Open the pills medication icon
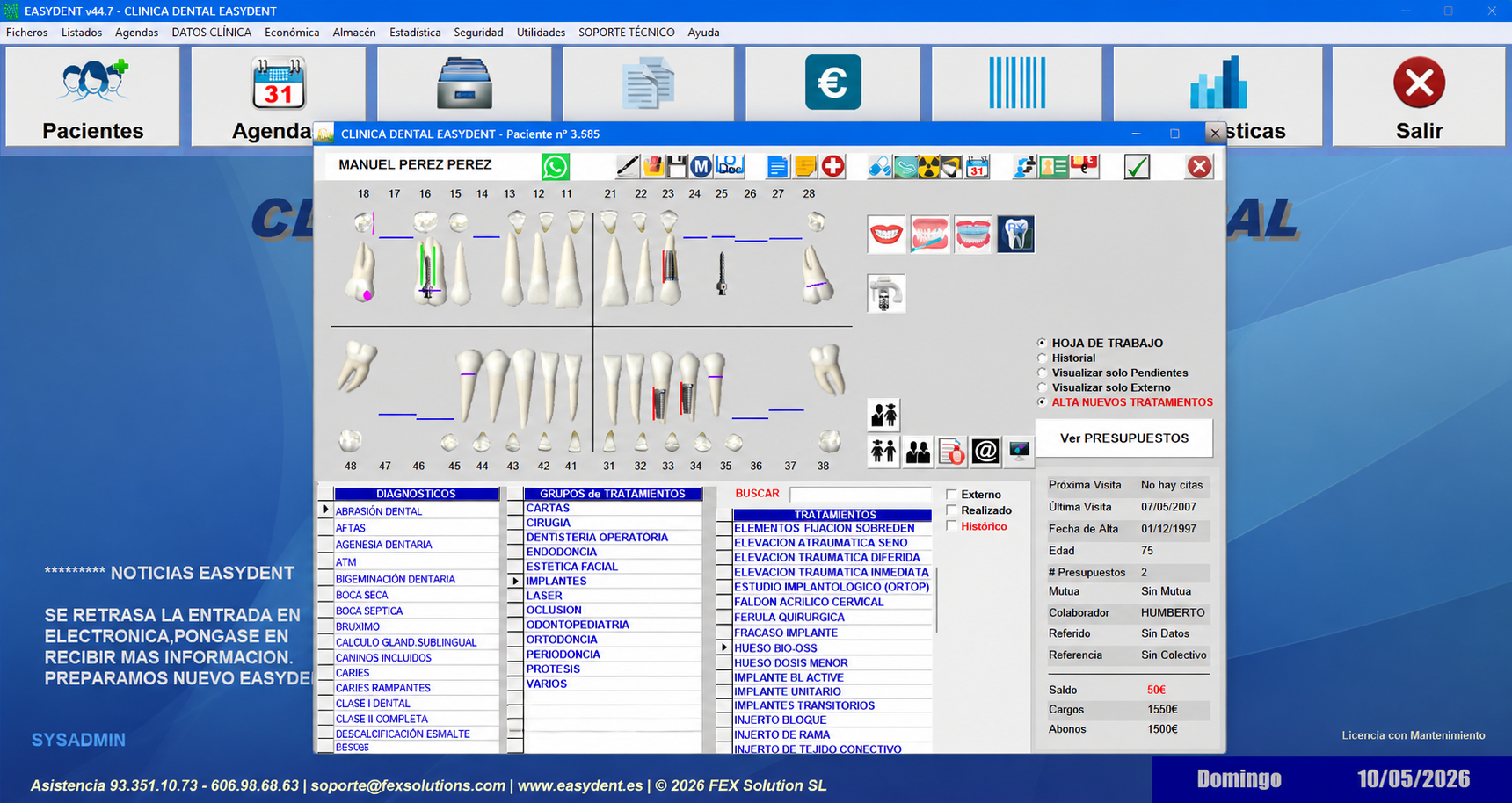 tap(879, 166)
